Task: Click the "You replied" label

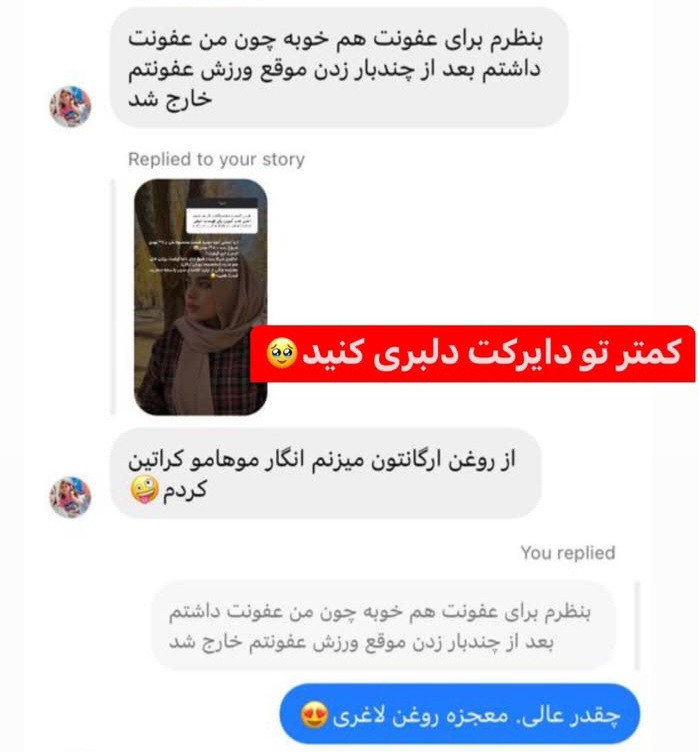Action: pos(568,553)
